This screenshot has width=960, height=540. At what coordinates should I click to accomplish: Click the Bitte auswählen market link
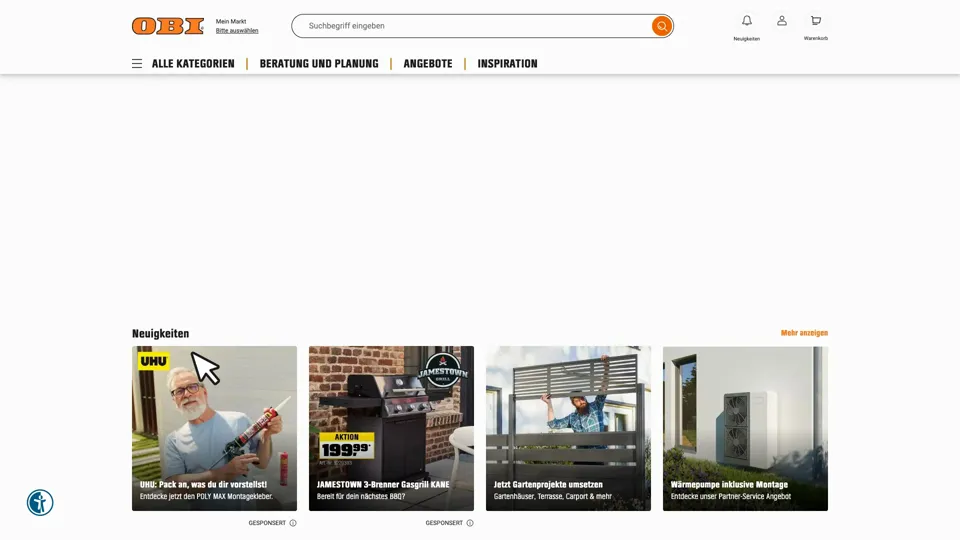(x=237, y=31)
